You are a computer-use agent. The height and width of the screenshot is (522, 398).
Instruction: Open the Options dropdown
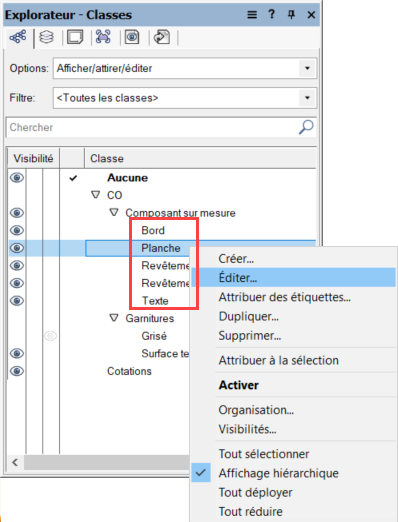[307, 68]
